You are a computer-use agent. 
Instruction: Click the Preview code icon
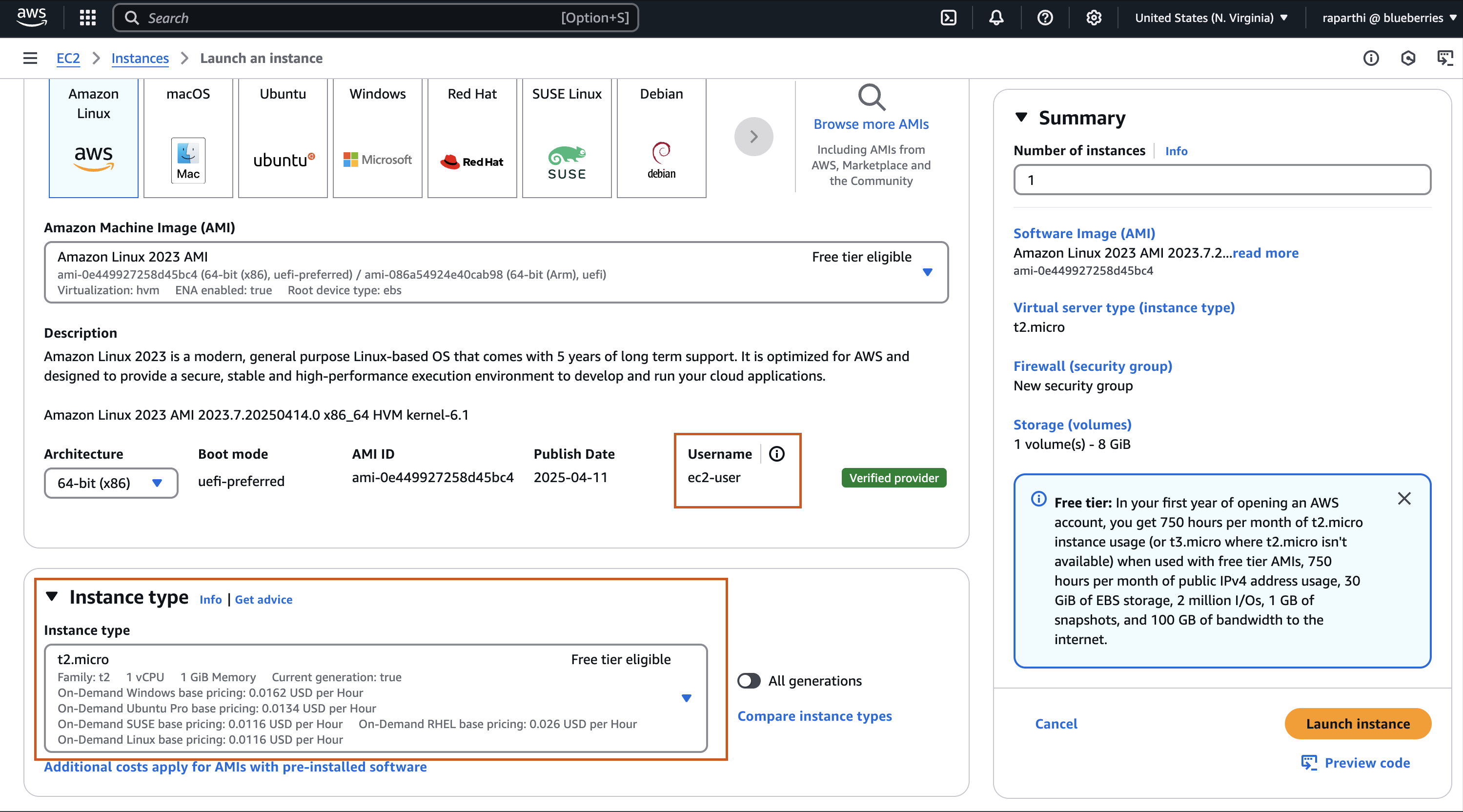[1308, 763]
